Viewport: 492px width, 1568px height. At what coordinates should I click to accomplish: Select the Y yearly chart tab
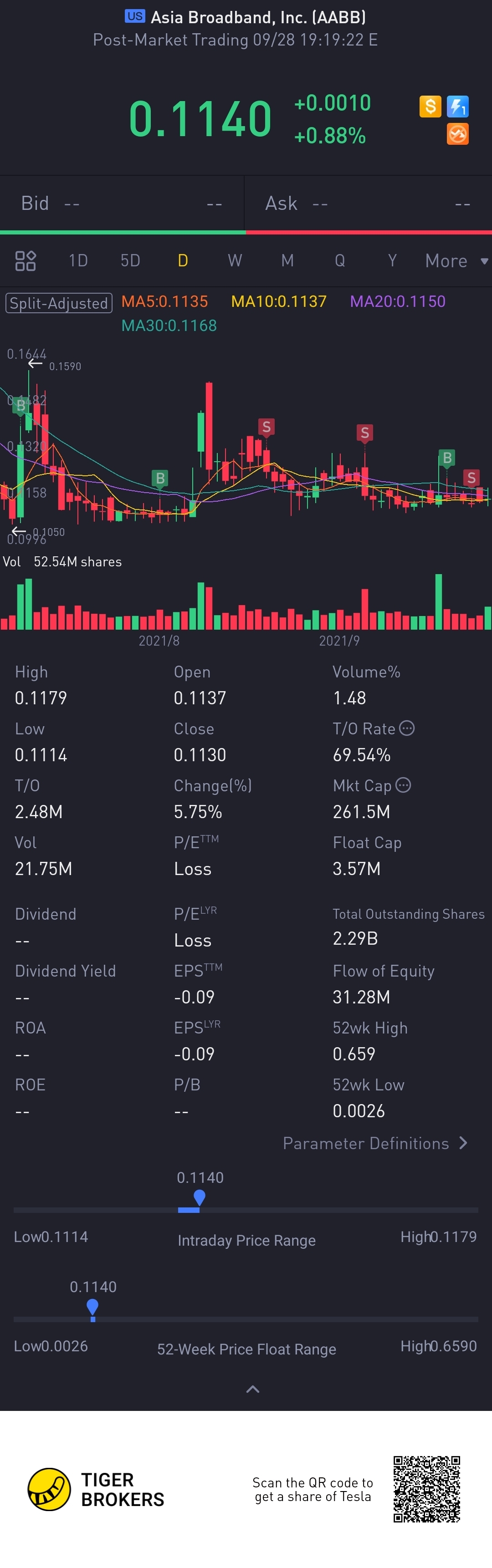click(392, 260)
